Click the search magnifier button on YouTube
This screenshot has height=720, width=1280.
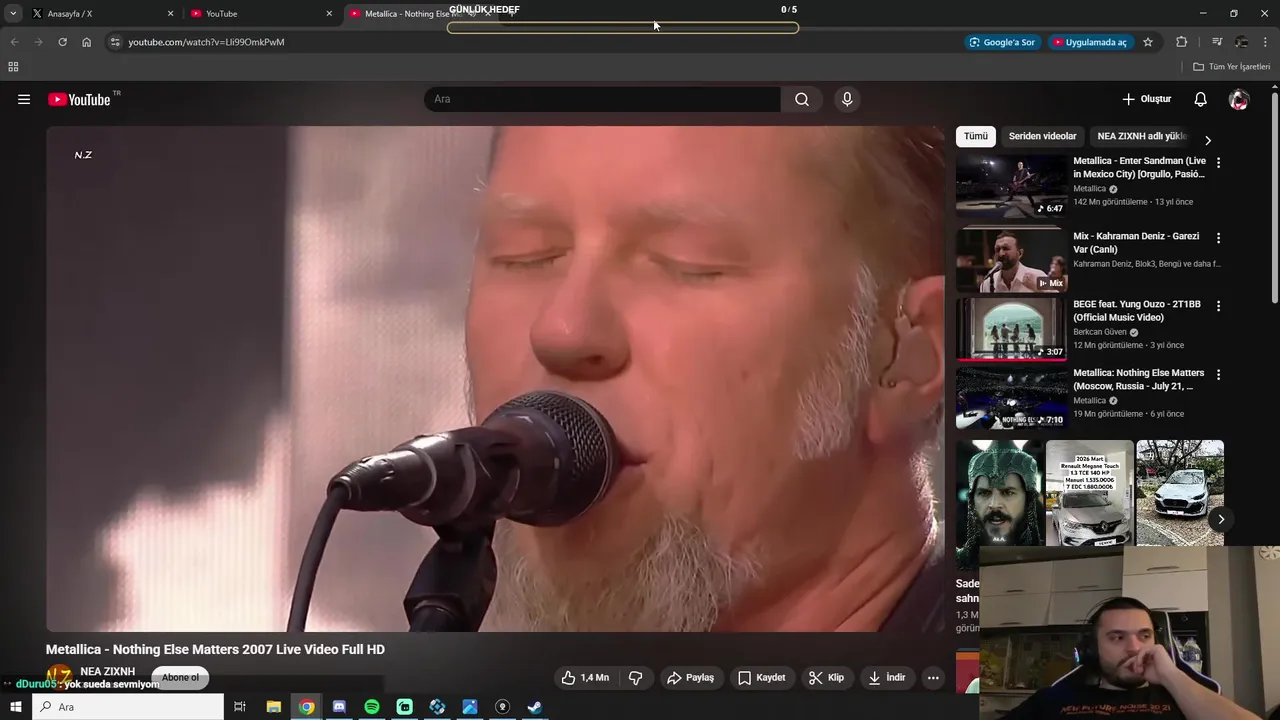802,99
